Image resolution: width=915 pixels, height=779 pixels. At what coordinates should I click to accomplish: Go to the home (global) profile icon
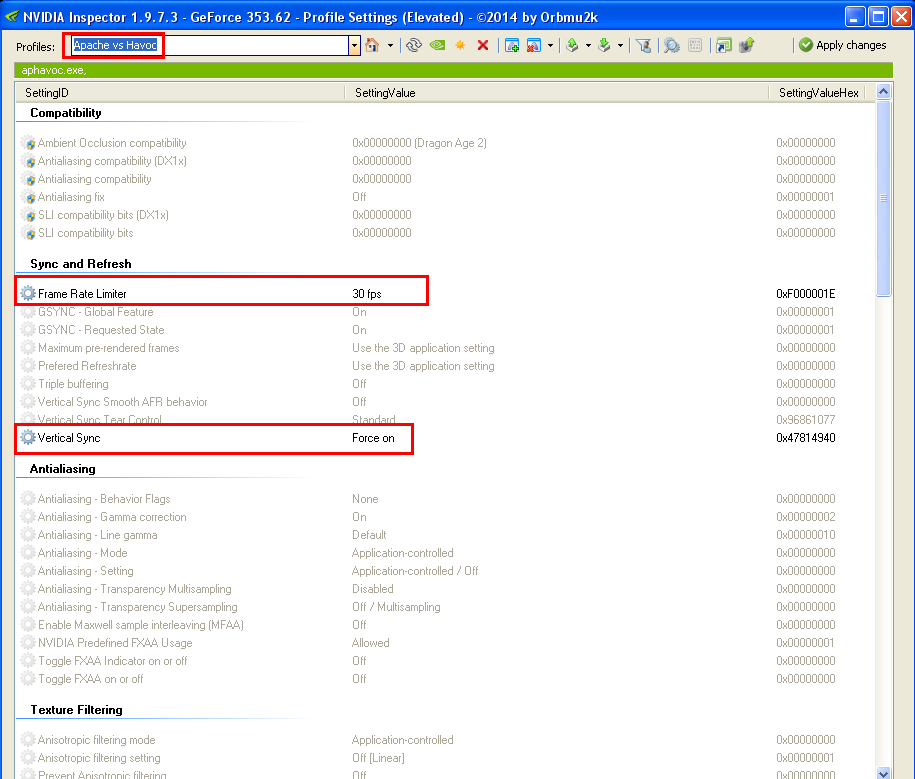pyautogui.click(x=372, y=45)
